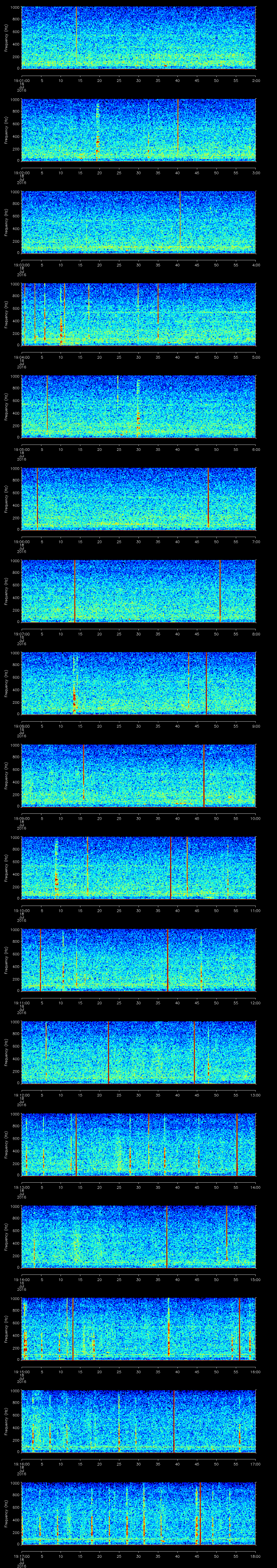
Task: Select the 19:08:00 time axis label
Action: pos(21,726)
